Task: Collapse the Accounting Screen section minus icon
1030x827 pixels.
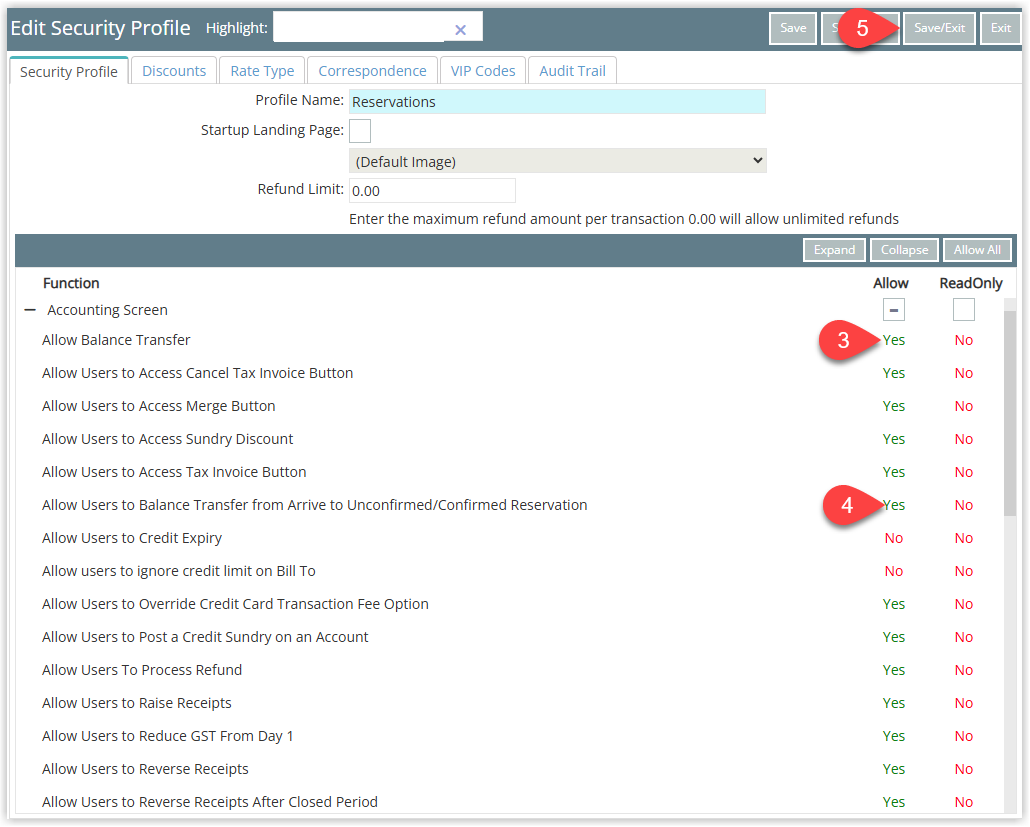Action: pos(30,310)
